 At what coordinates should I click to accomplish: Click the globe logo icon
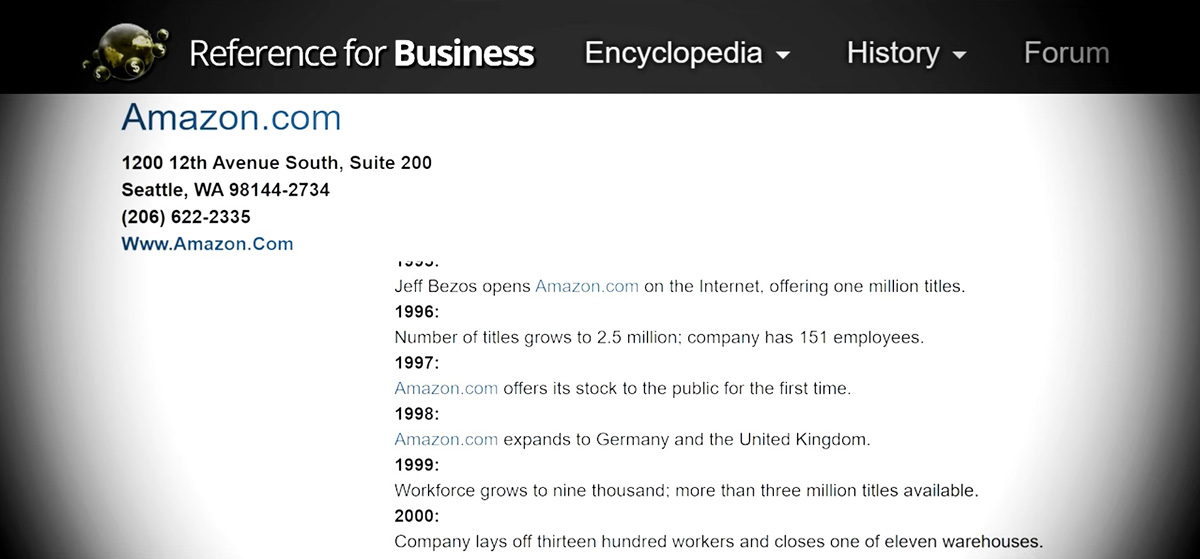126,51
